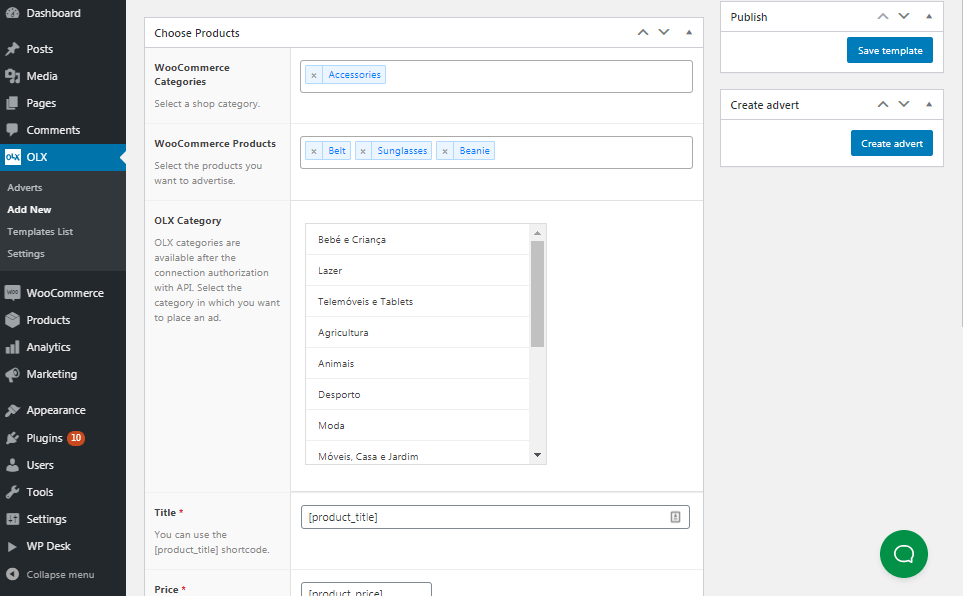Remove the Accessories category tag
The image size is (963, 596).
[x=314, y=75]
